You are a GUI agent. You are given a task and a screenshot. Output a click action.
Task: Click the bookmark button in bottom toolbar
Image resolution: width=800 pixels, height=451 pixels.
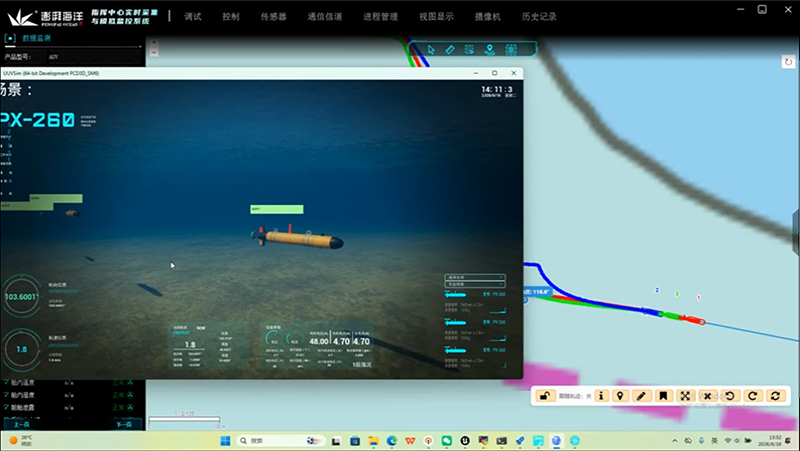[x=663, y=396]
